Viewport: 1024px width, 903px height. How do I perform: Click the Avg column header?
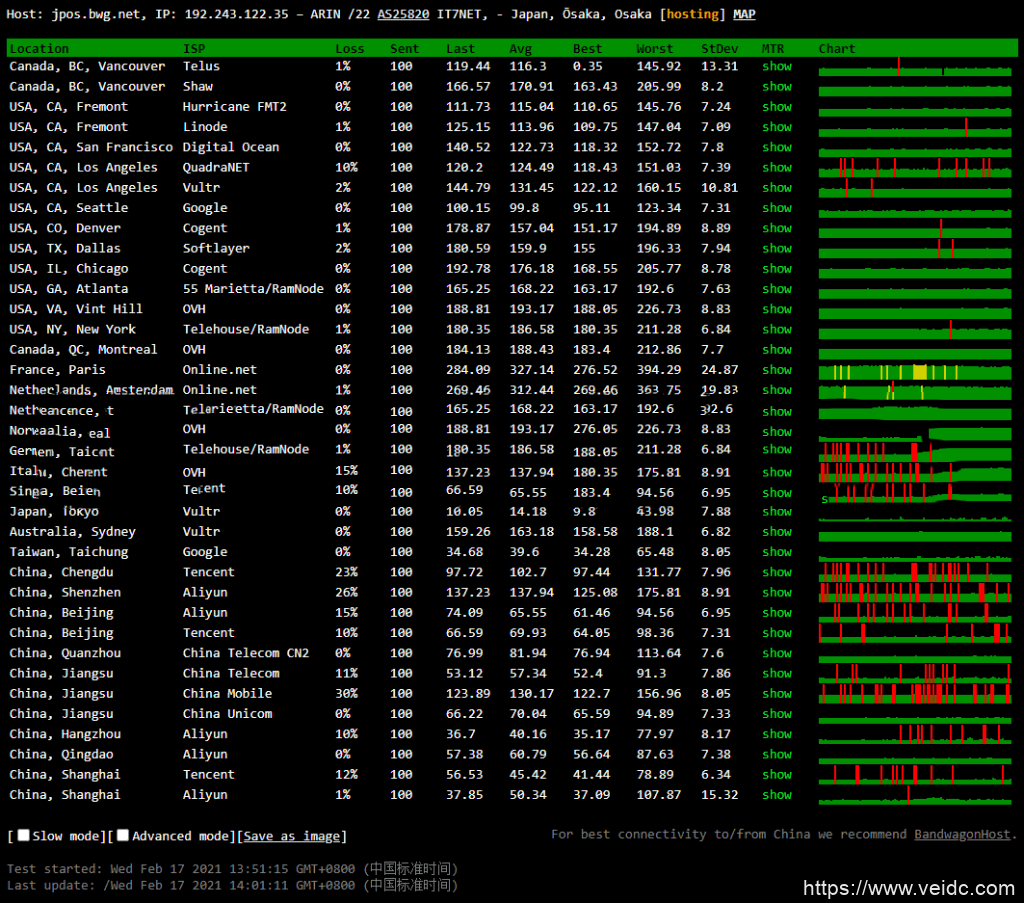pyautogui.click(x=520, y=48)
